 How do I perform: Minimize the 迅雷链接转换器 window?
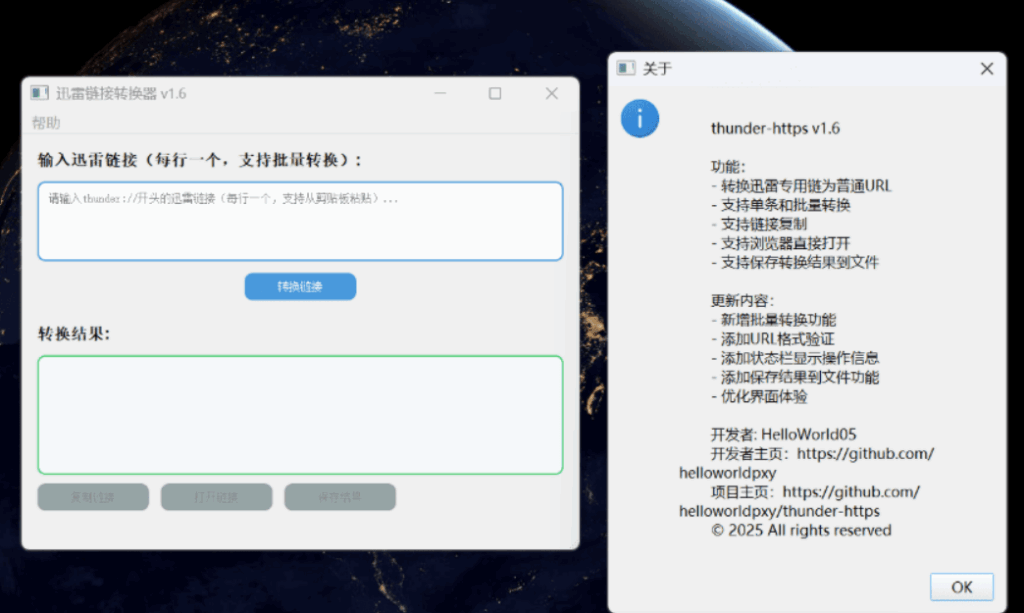[x=440, y=93]
